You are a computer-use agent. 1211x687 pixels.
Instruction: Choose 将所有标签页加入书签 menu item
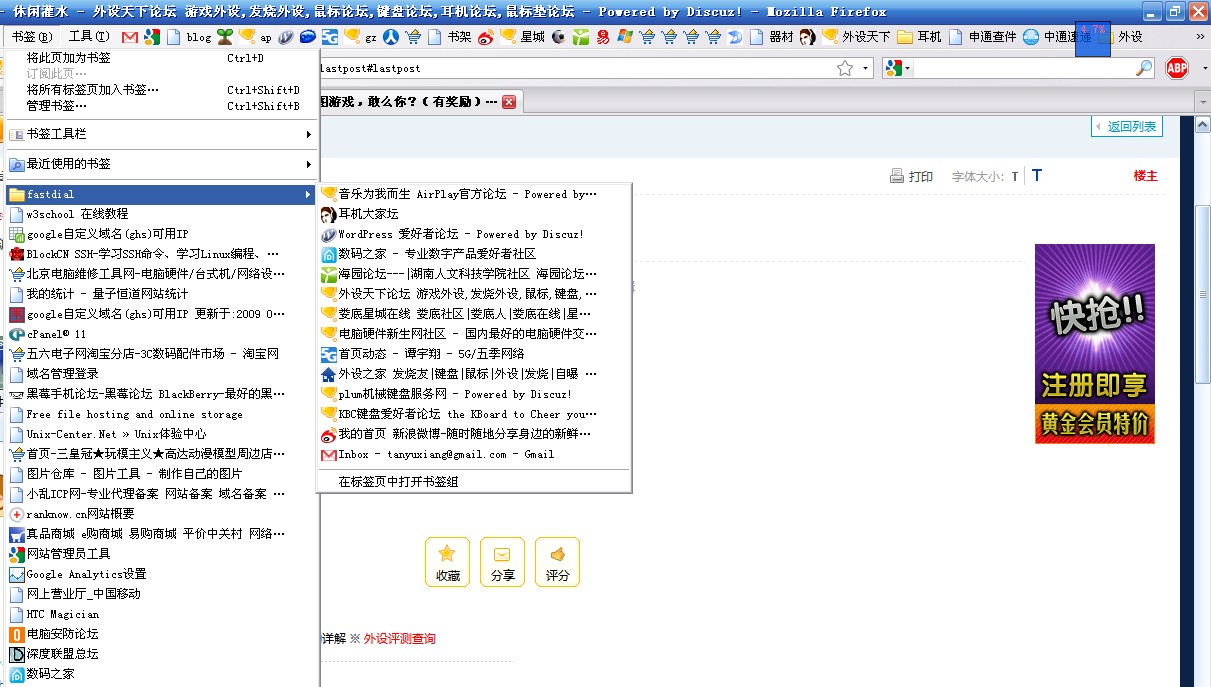point(162,90)
